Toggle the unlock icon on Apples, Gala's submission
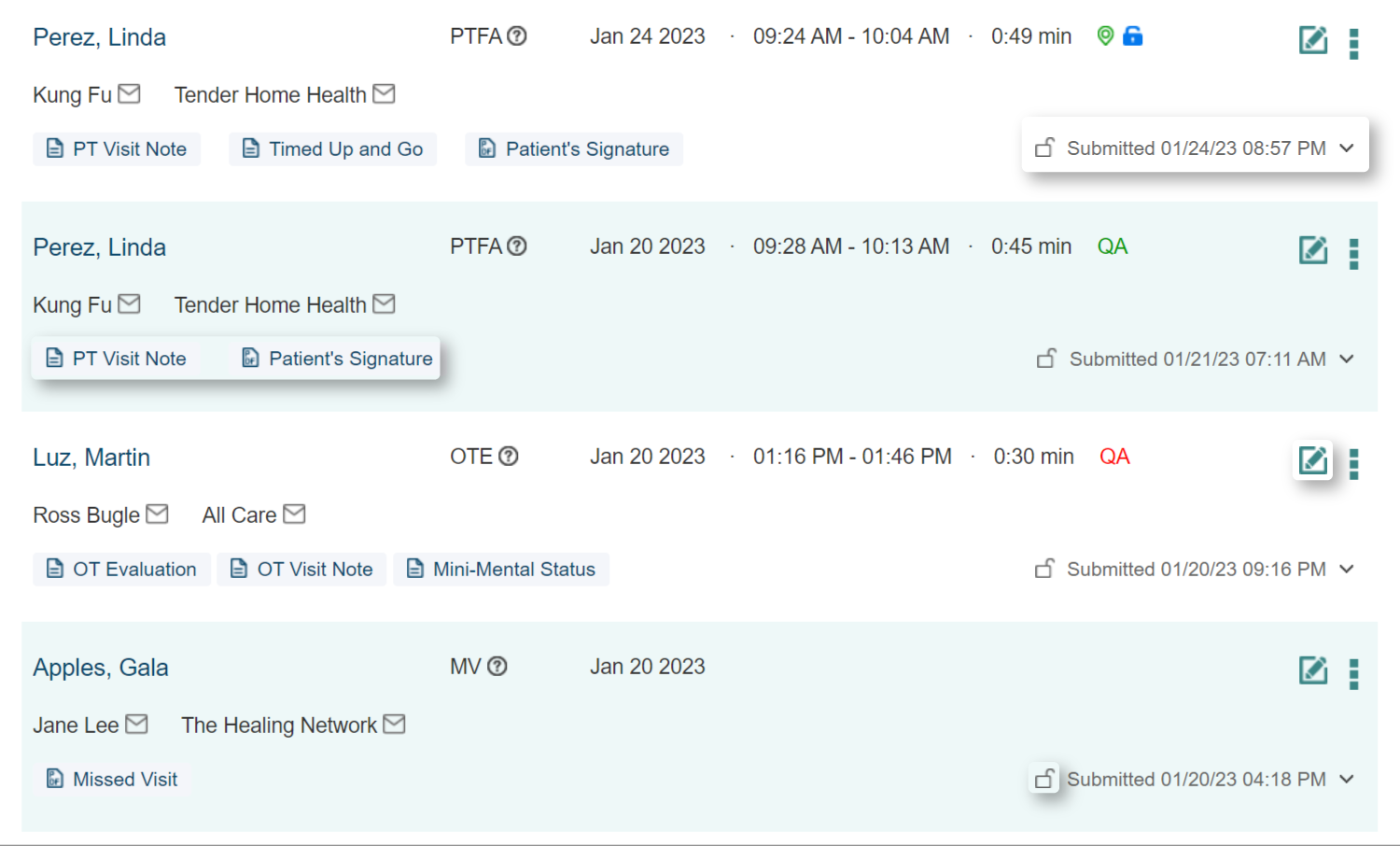The image size is (1400, 846). point(1044,778)
